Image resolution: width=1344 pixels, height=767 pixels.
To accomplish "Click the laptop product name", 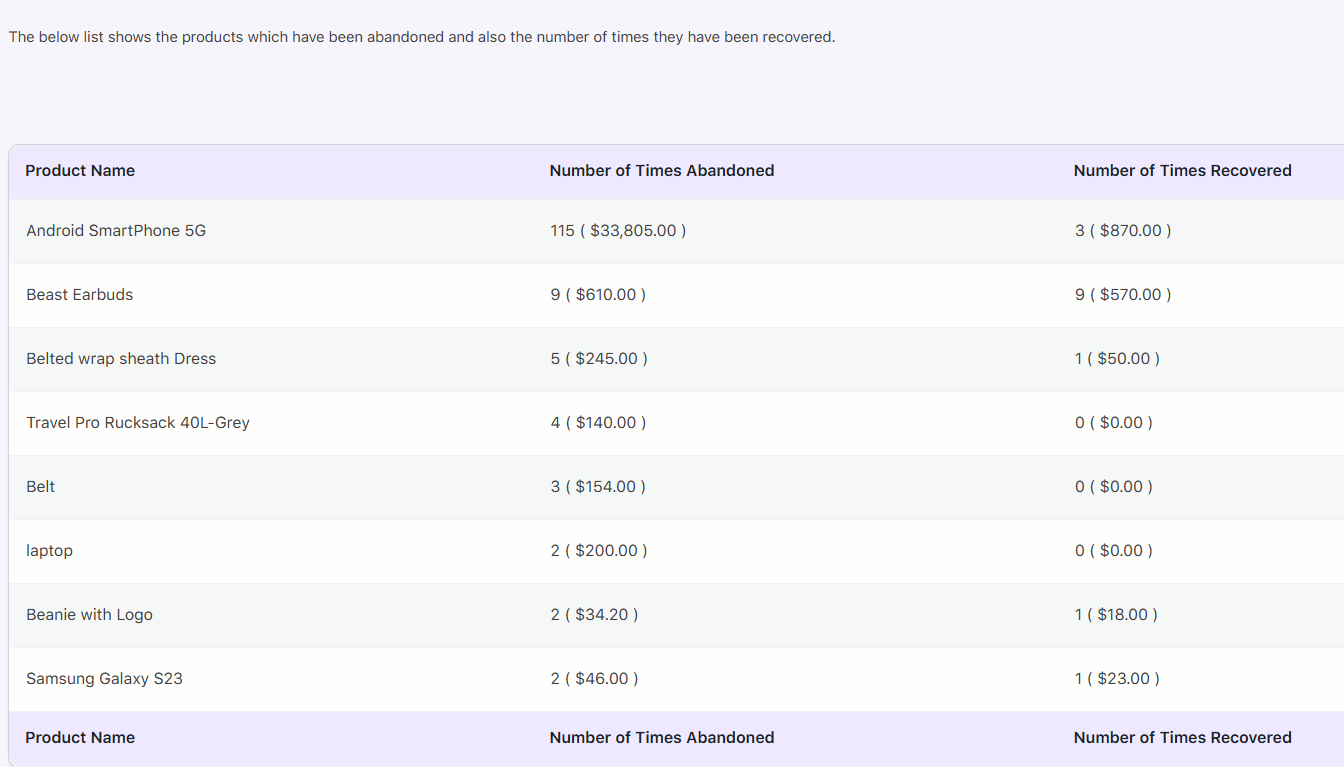I will (49, 551).
